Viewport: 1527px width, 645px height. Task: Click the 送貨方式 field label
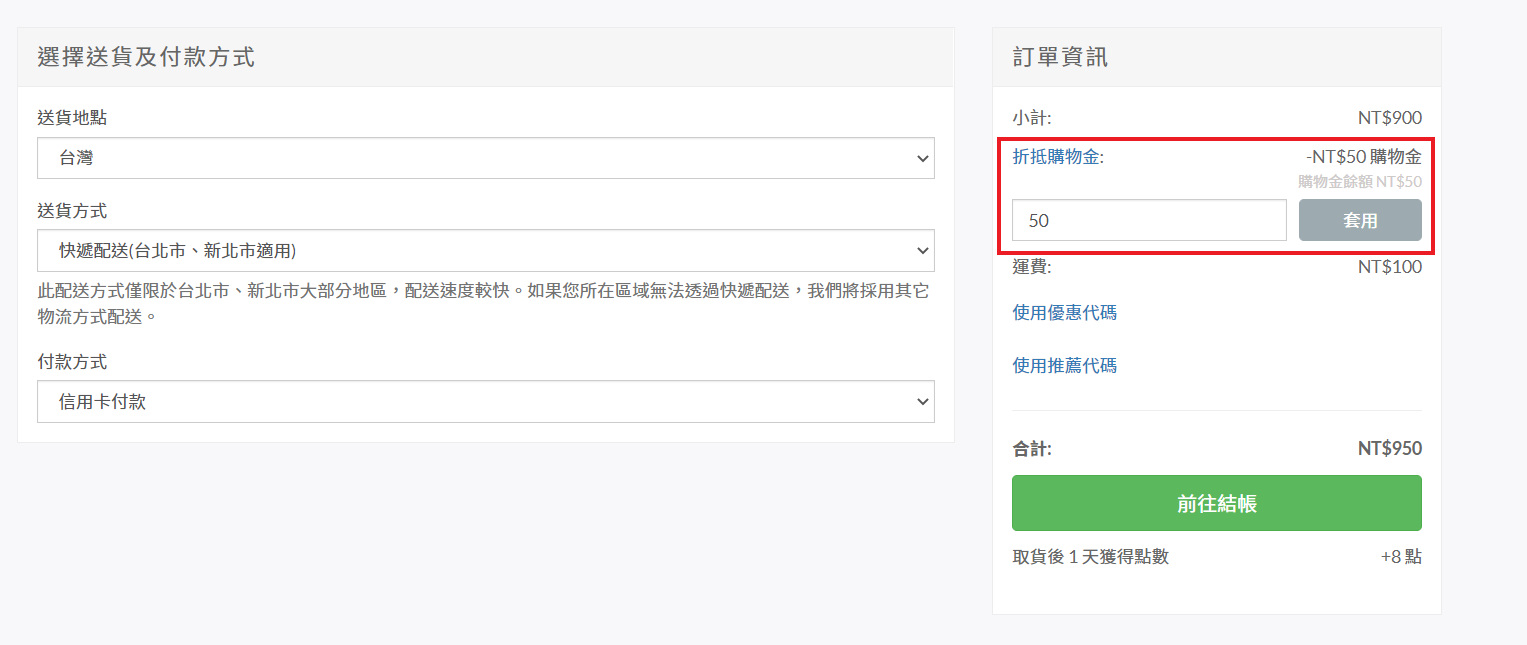pyautogui.click(x=72, y=211)
